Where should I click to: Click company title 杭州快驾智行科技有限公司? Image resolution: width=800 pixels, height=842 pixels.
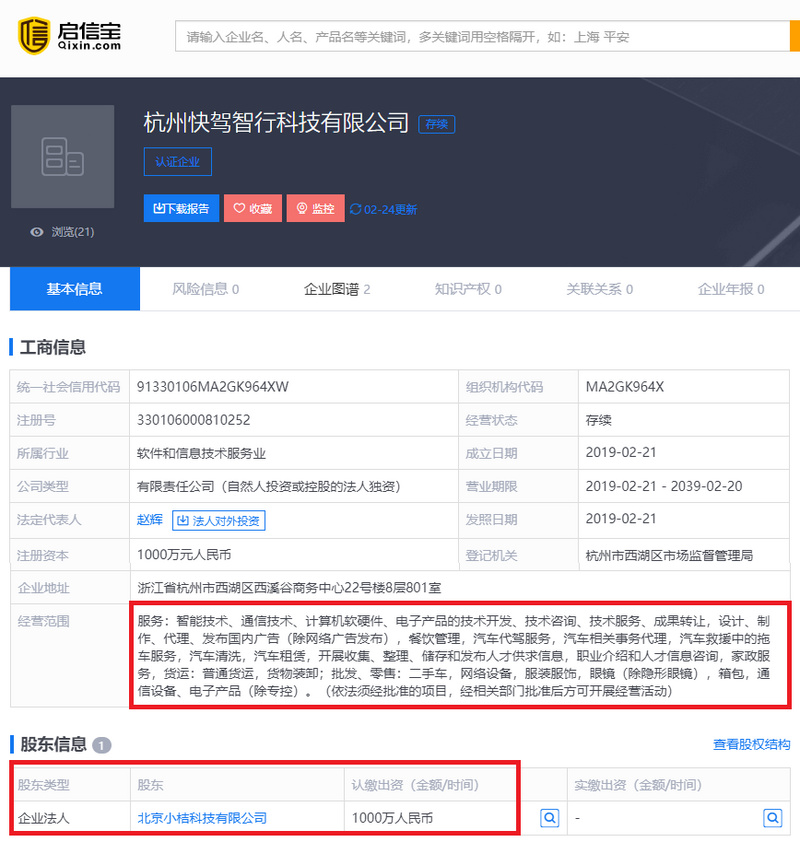277,123
